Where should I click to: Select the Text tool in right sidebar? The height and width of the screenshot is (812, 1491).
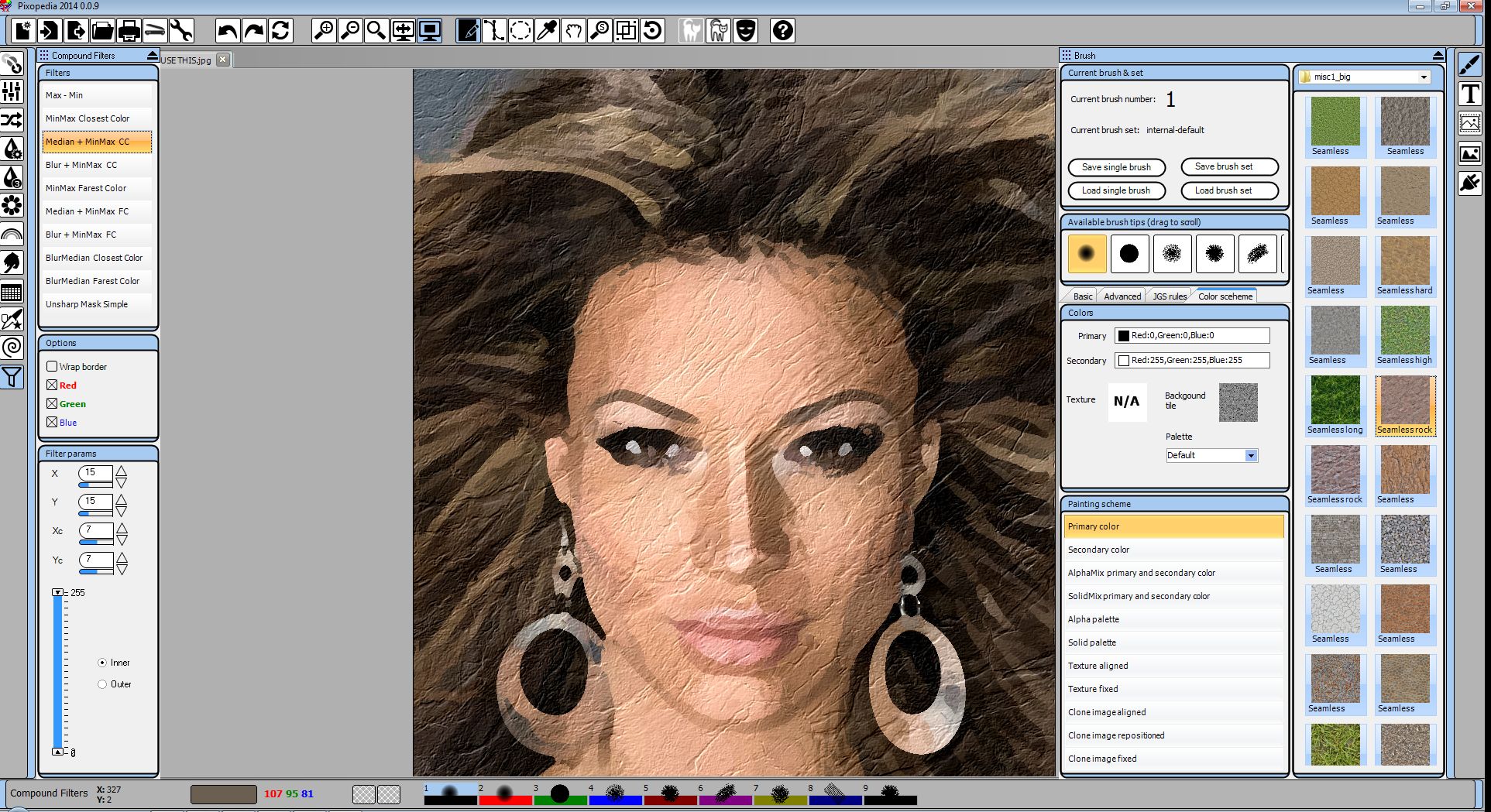(1469, 94)
